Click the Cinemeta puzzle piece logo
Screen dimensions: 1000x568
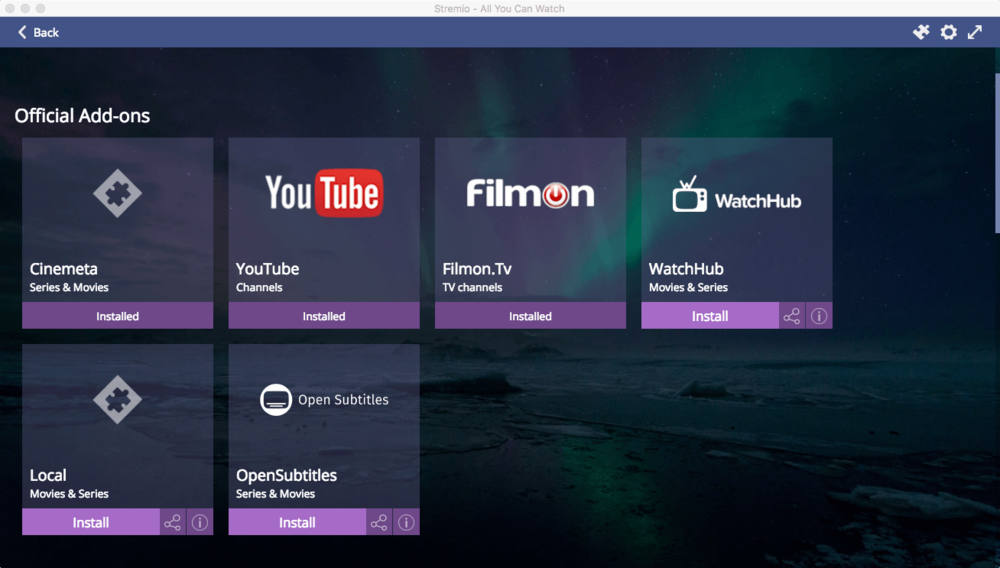point(117,193)
